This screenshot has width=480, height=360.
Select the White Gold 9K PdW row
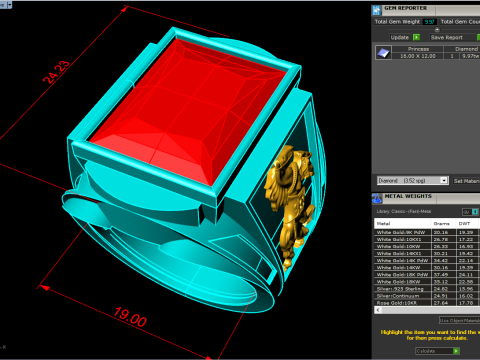[427, 232]
